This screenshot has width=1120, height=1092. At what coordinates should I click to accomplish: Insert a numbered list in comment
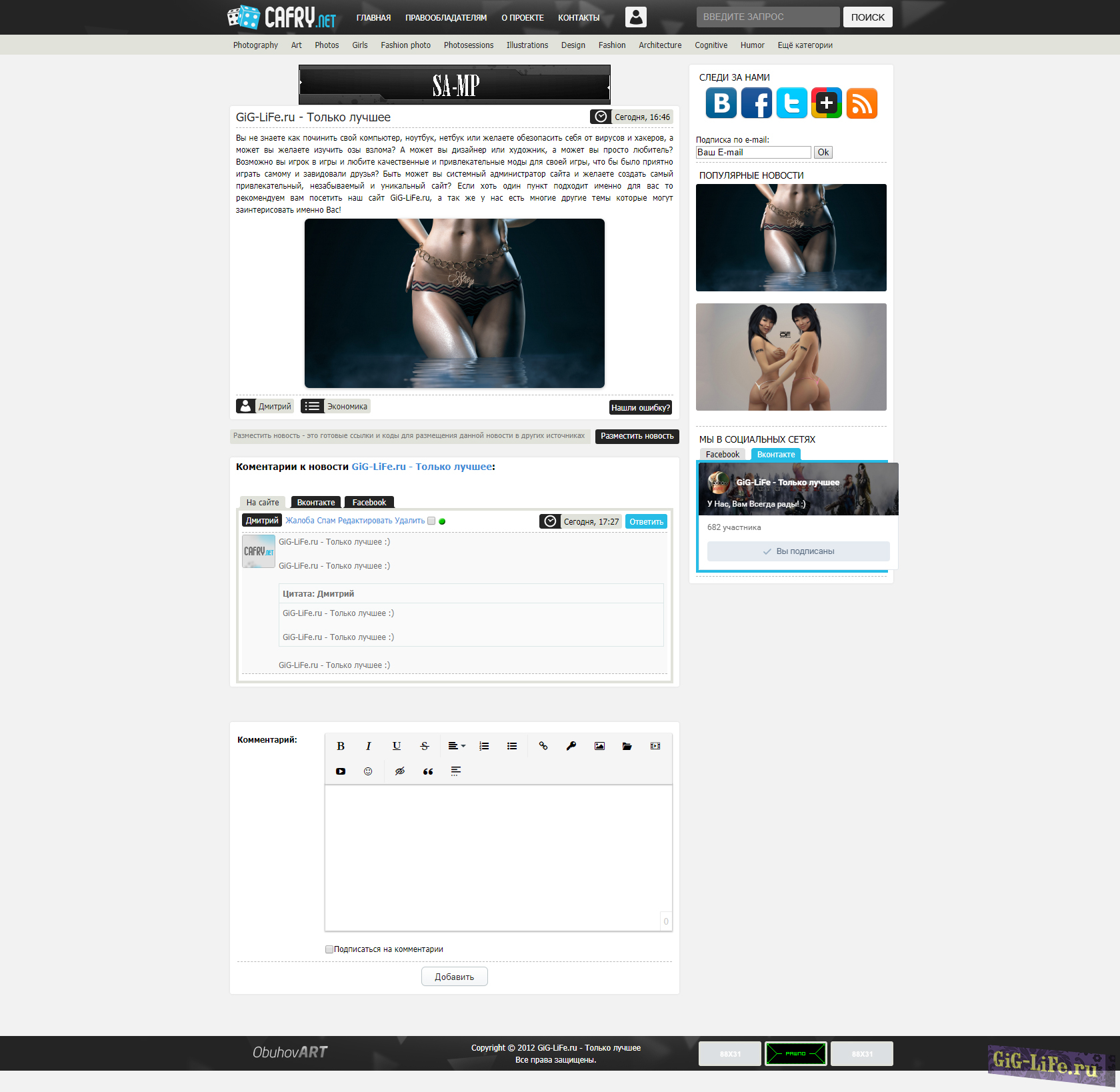click(x=484, y=746)
